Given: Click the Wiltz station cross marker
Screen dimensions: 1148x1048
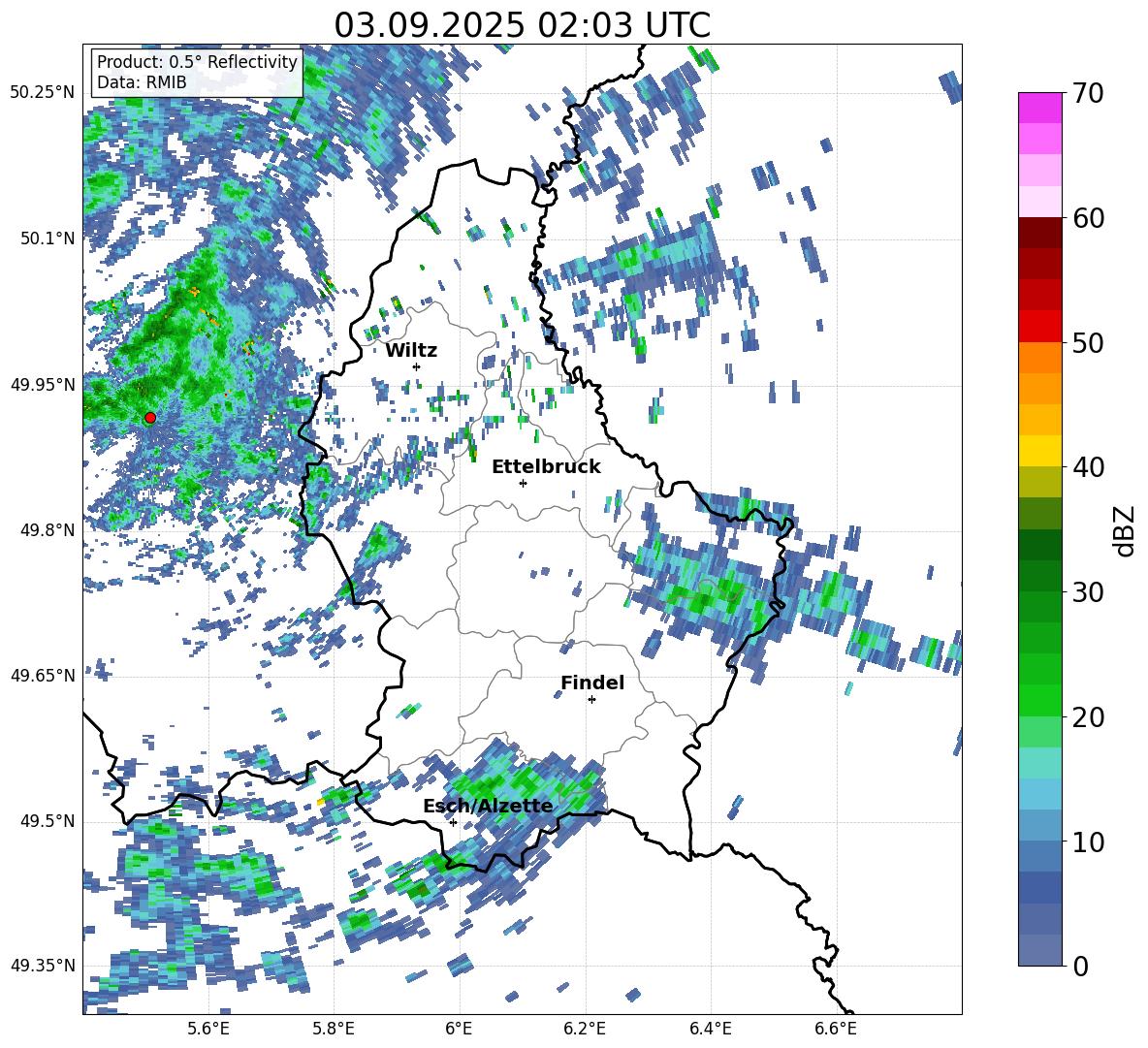Looking at the screenshot, I should coord(417,366).
